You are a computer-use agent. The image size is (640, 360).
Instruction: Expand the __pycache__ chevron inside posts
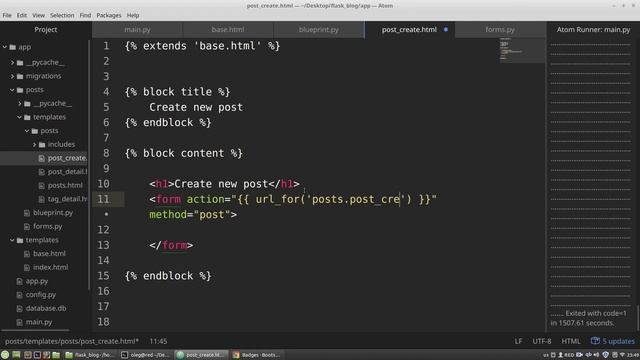[x=20, y=103]
